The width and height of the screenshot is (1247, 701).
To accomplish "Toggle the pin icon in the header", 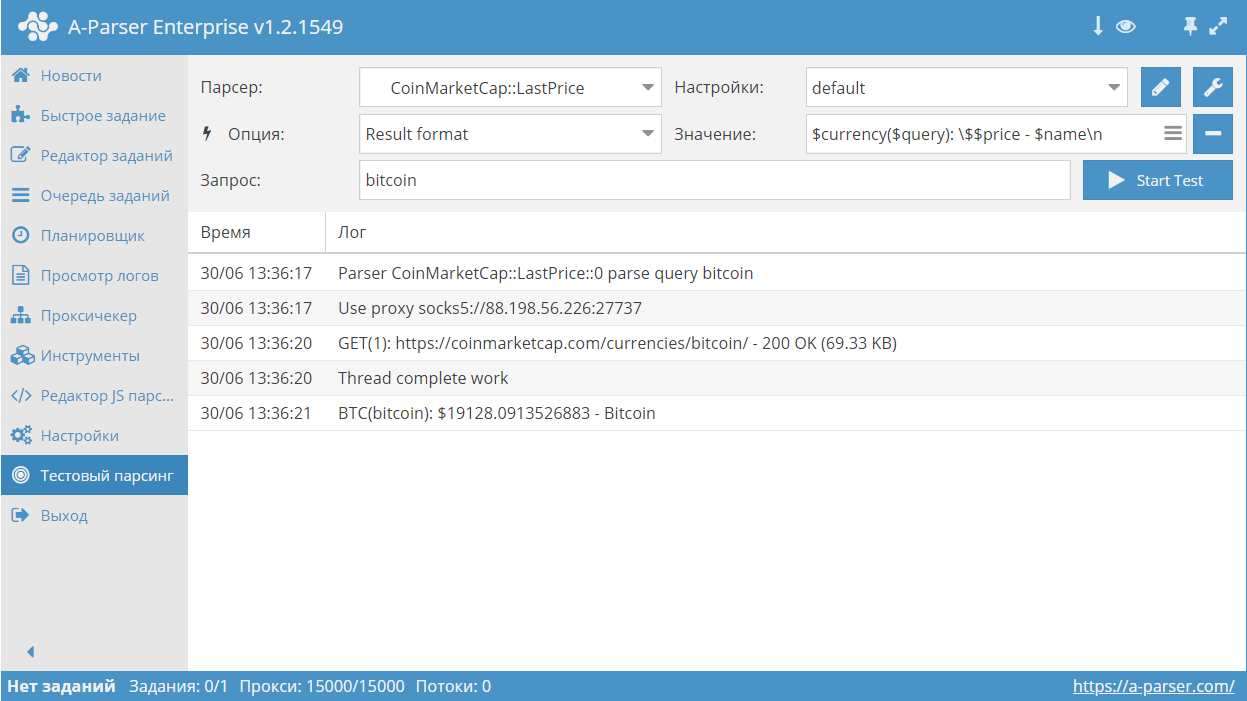I will [1190, 27].
